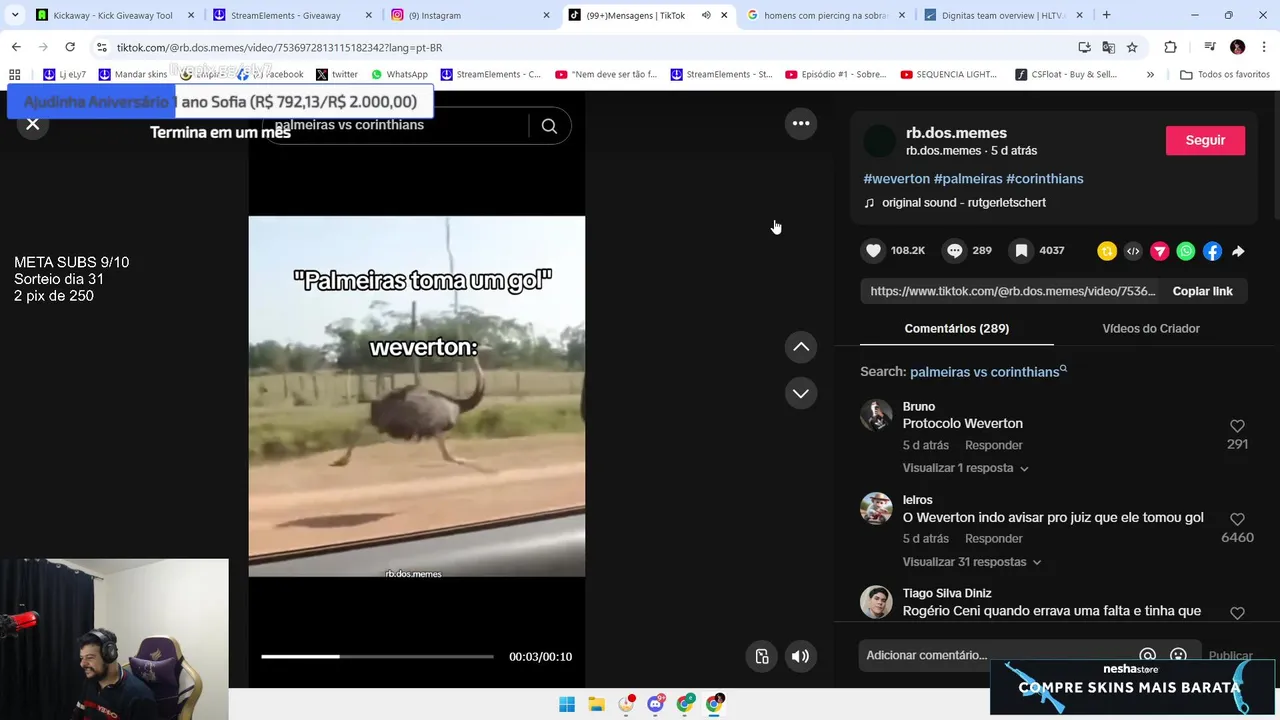Click the install app icon in address bar

pos(1084,47)
